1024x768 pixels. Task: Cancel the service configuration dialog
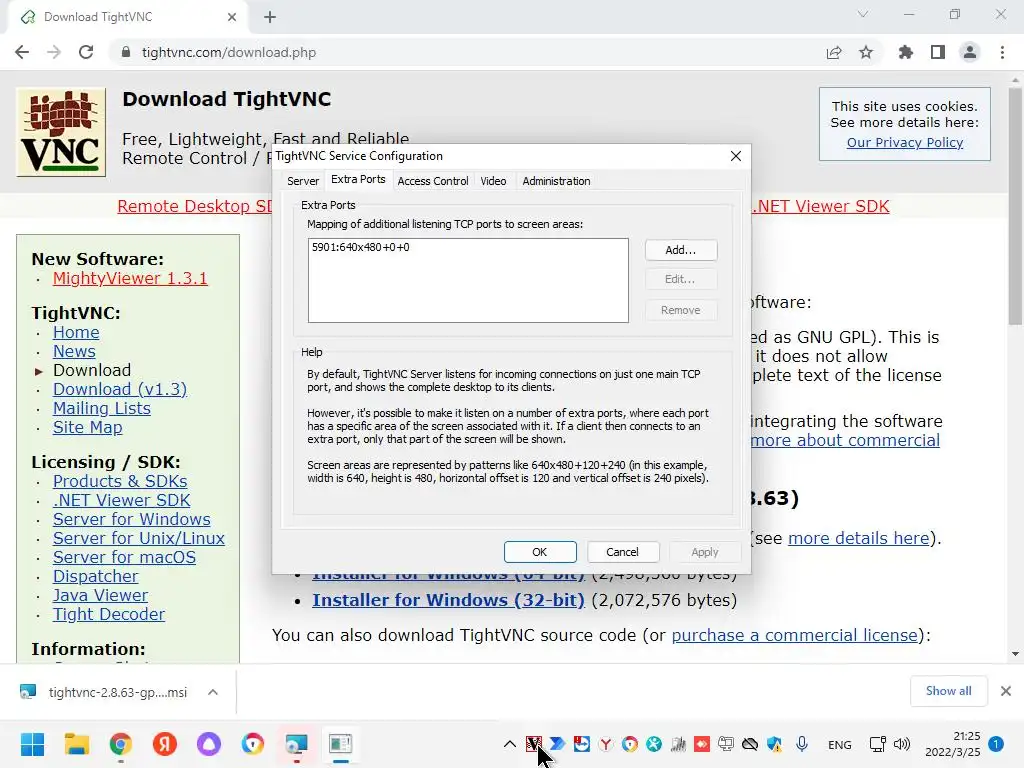click(x=622, y=552)
